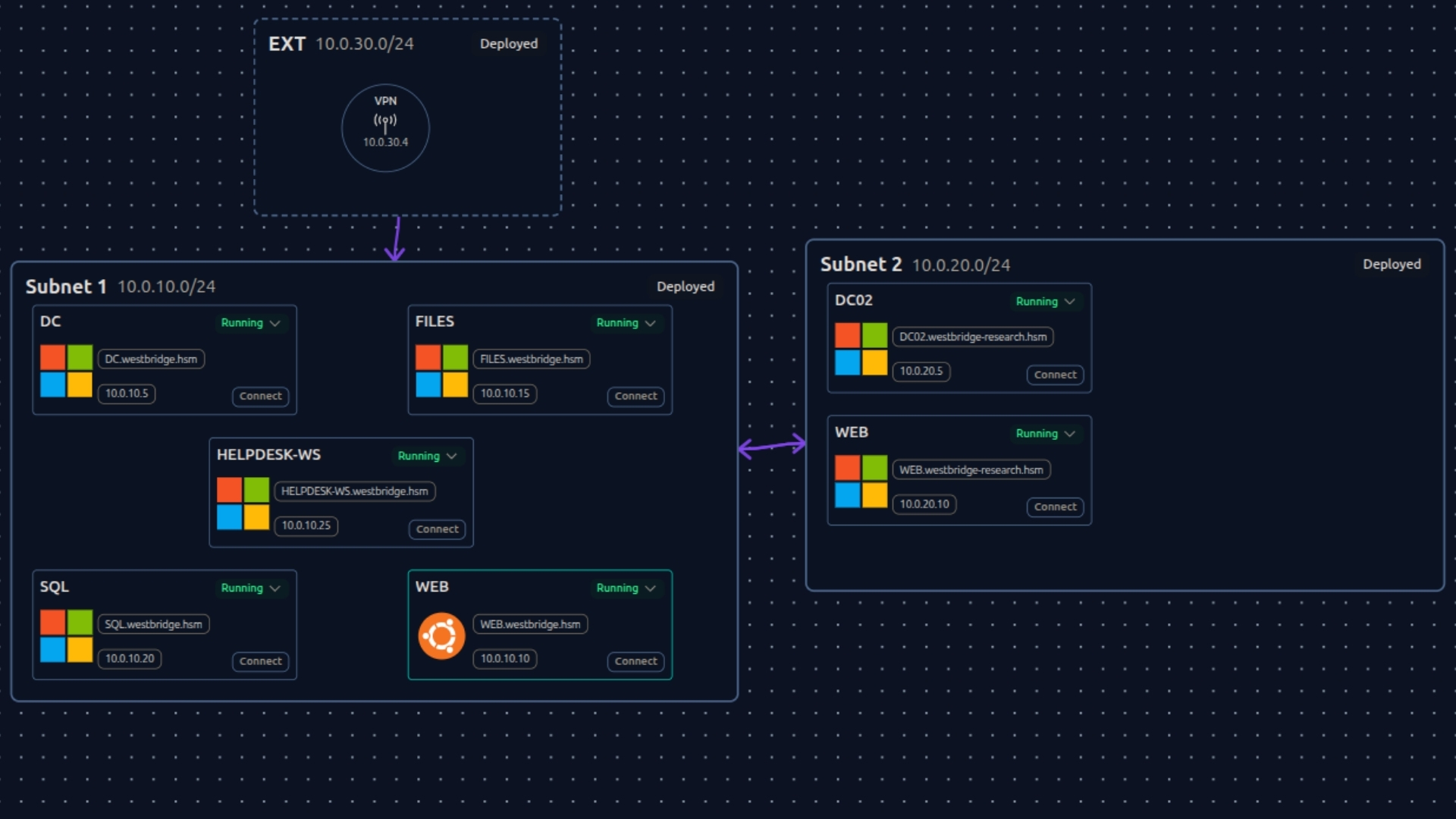
Task: Expand Running dropdown on Subnet 1 WEB
Action: coord(626,588)
